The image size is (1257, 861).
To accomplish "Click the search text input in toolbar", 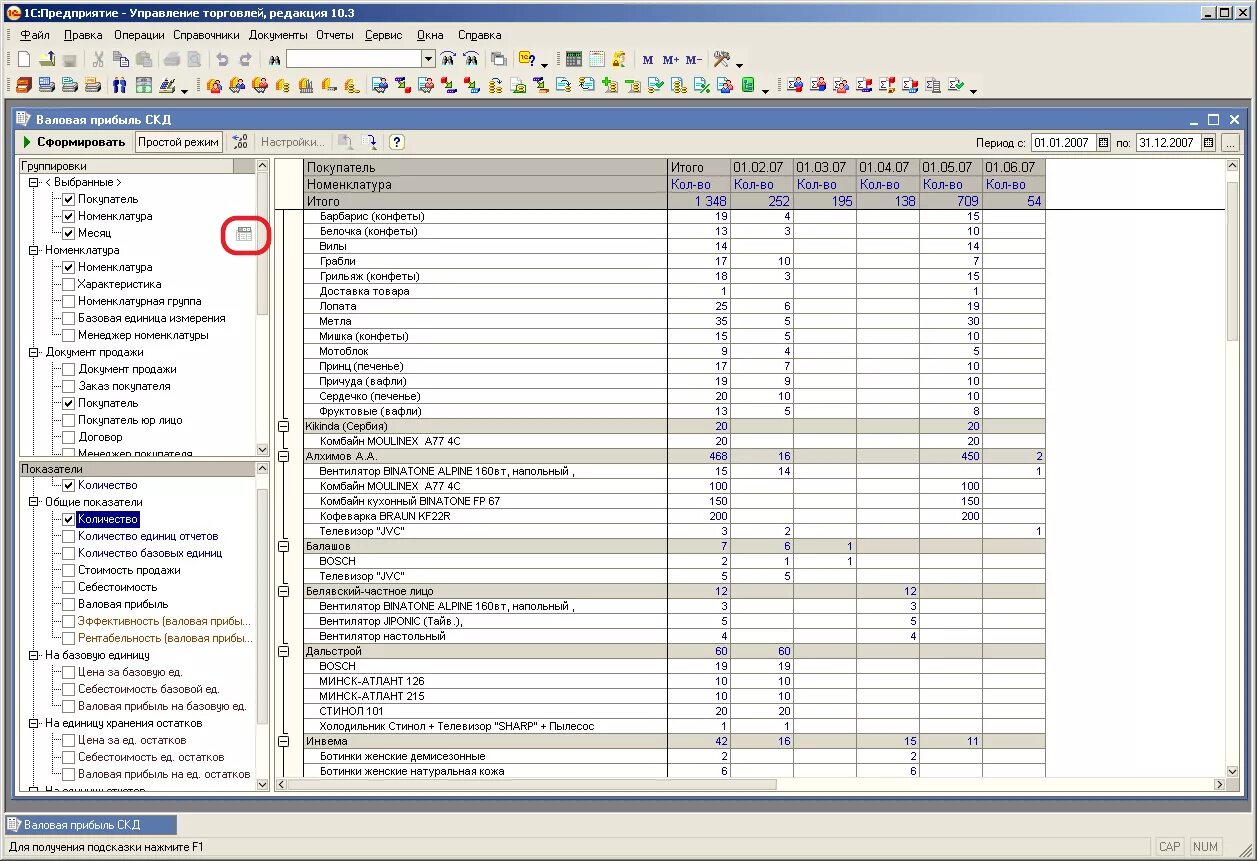I will (x=353, y=60).
